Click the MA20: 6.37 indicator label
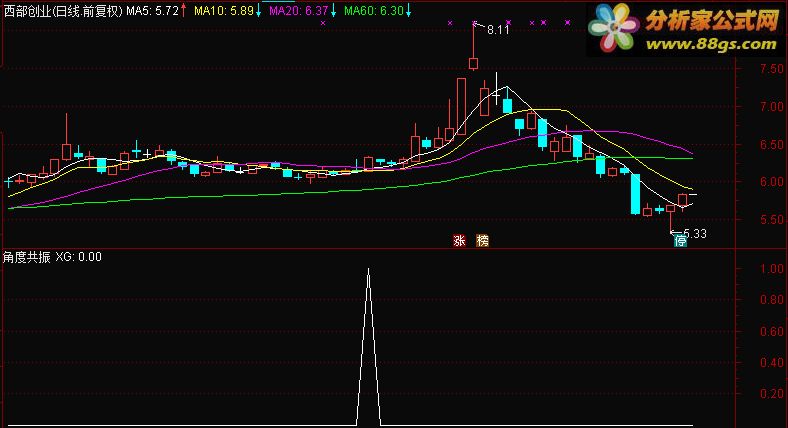788x428 pixels. (299, 11)
